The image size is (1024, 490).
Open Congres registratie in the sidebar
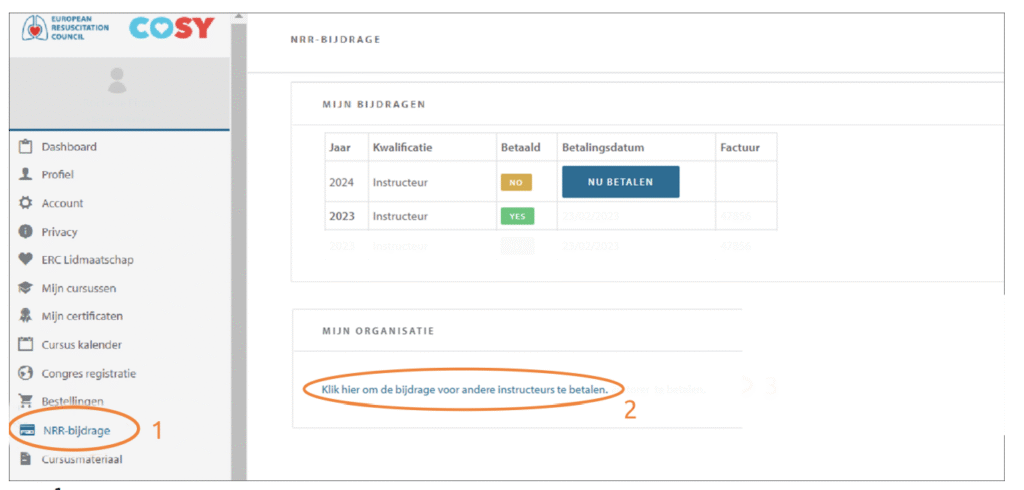pos(88,374)
